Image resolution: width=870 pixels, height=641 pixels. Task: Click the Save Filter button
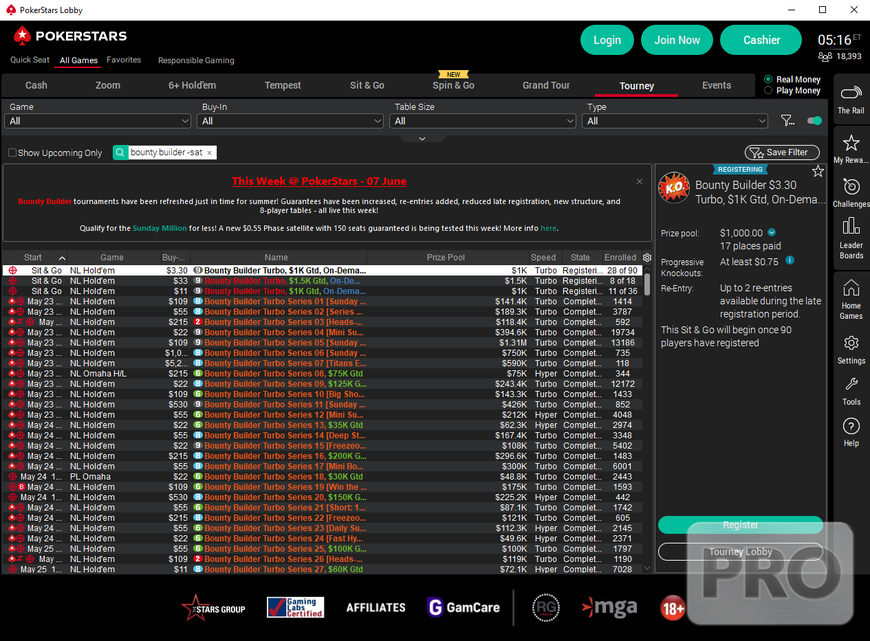click(x=782, y=153)
